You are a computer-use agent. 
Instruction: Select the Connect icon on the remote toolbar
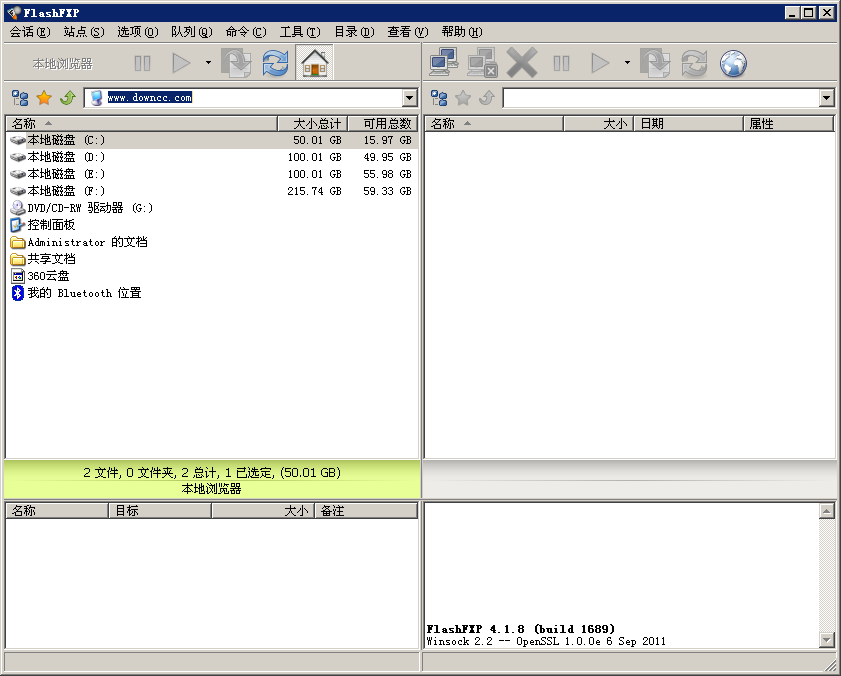pos(443,63)
